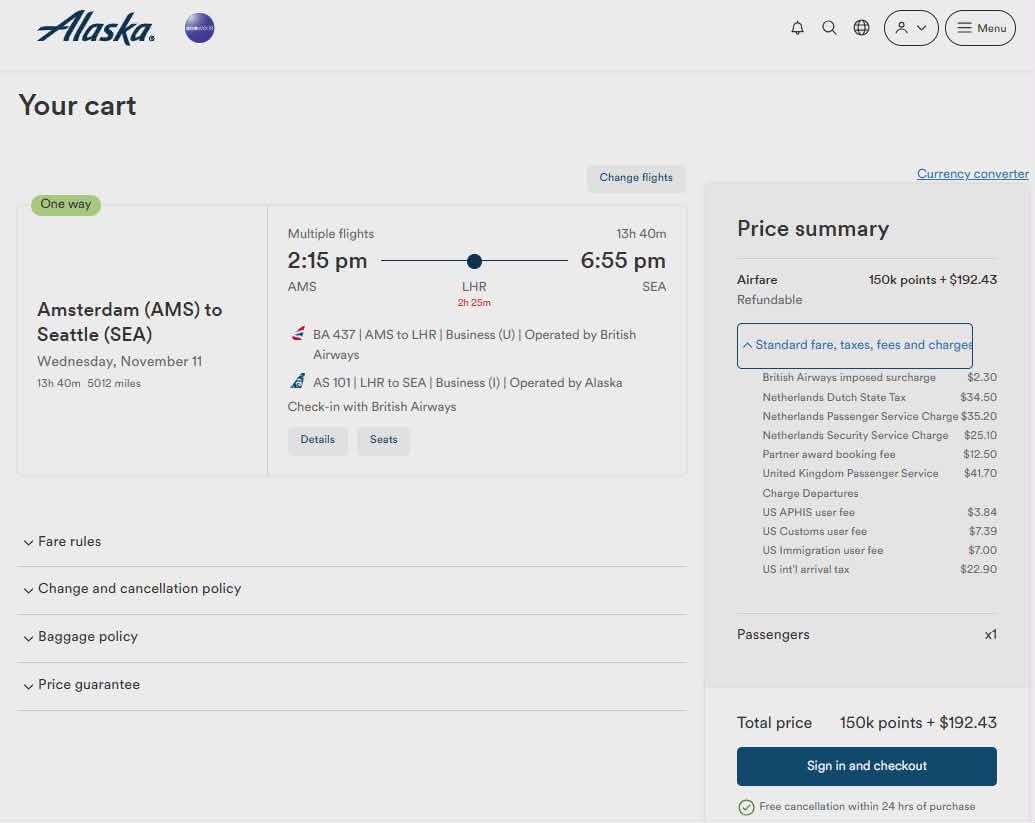Click the flight Details button

pos(318,440)
